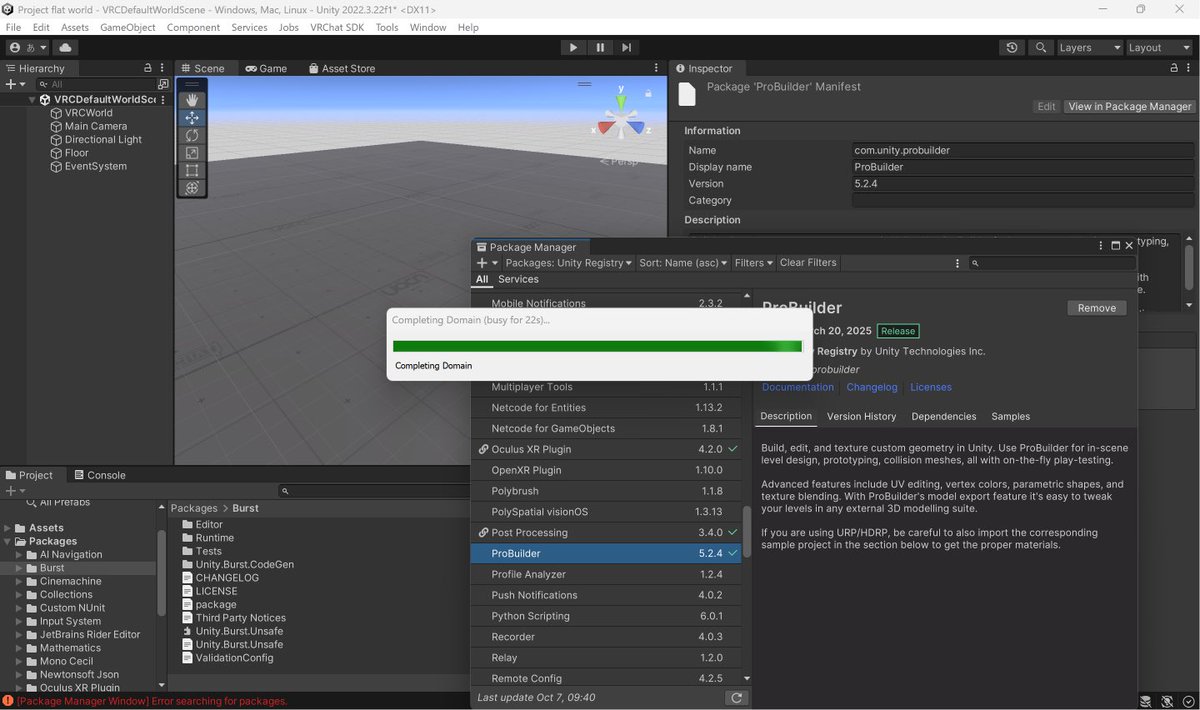Open the Dependencies tab in Package Manager

coord(943,416)
